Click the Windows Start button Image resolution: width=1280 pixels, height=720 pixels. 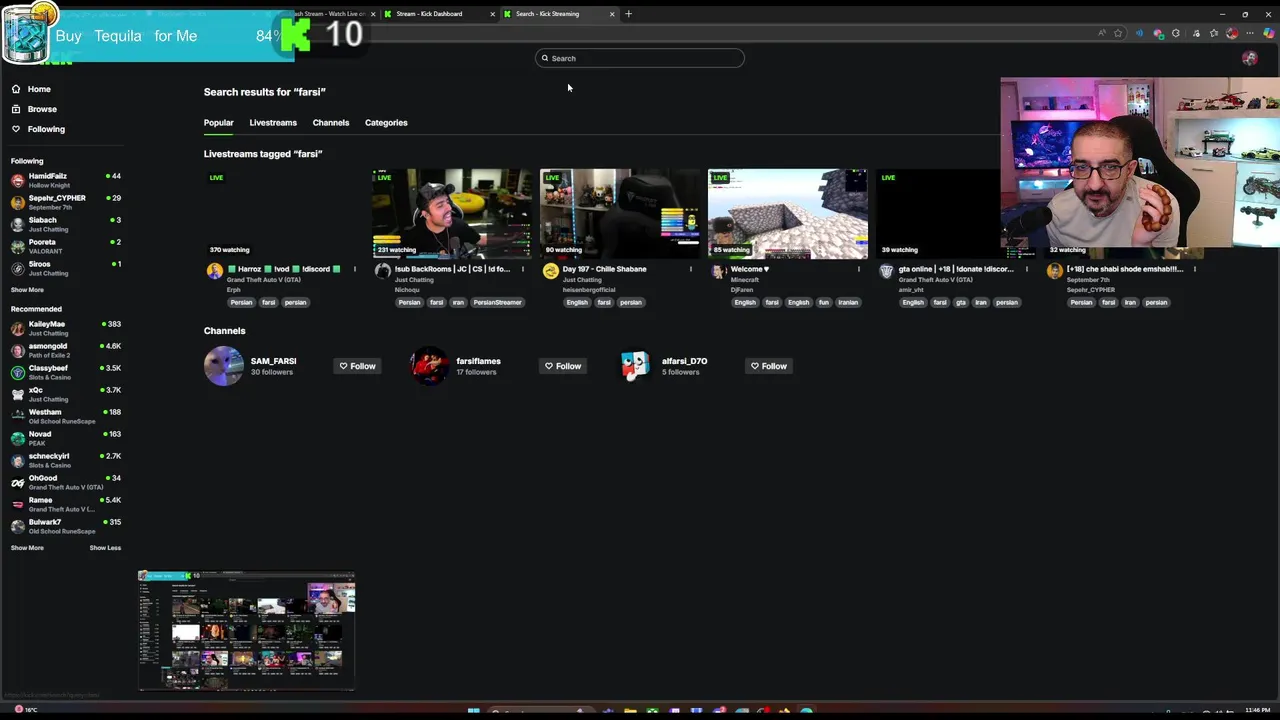[x=474, y=712]
